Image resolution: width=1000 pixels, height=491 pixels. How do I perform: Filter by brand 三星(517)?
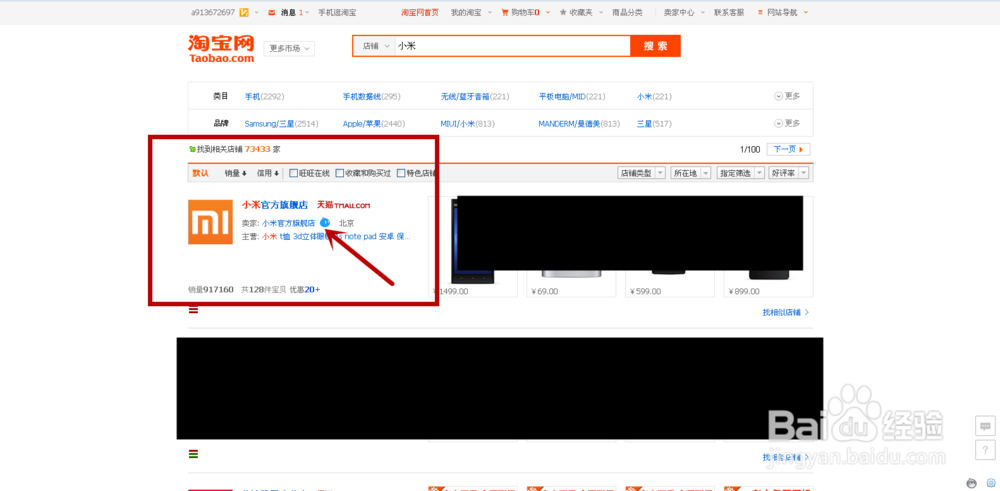pyautogui.click(x=654, y=123)
